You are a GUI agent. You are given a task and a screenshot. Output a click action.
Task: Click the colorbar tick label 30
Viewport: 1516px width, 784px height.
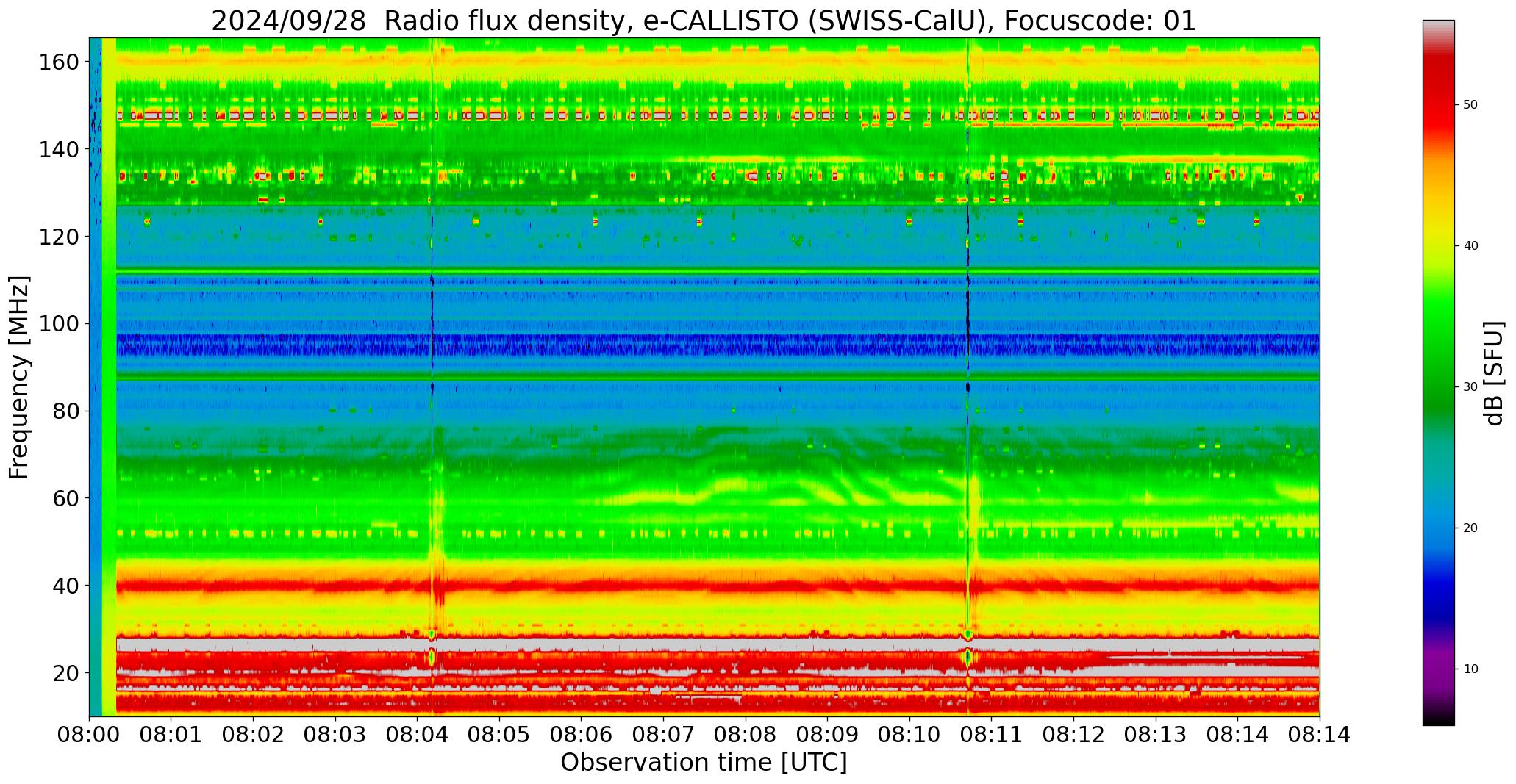tap(1470, 387)
